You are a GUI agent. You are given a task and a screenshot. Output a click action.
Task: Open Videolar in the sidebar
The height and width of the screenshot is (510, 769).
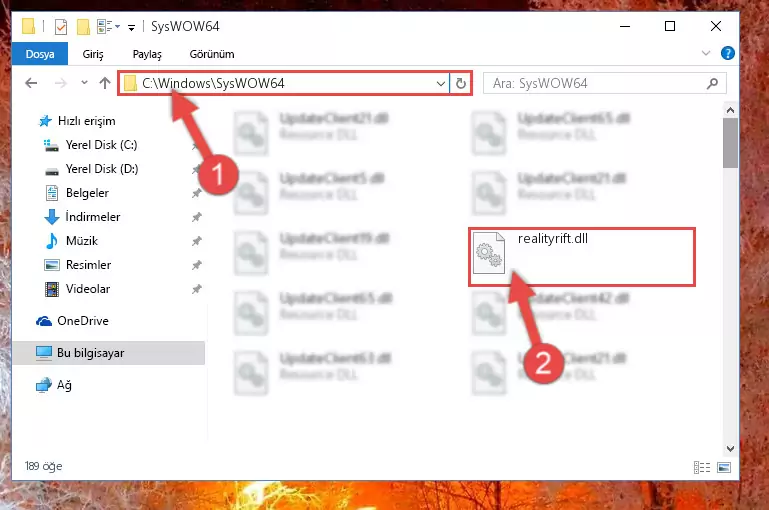pos(88,289)
